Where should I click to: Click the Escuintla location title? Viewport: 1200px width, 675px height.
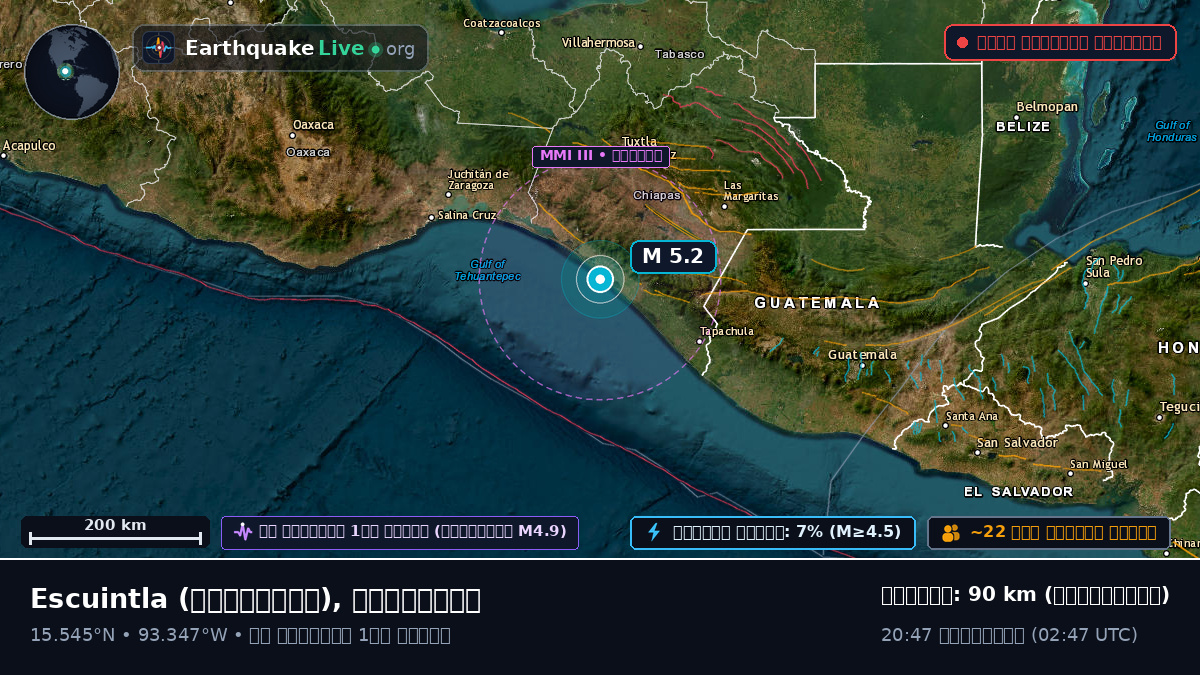pyautogui.click(x=255, y=599)
